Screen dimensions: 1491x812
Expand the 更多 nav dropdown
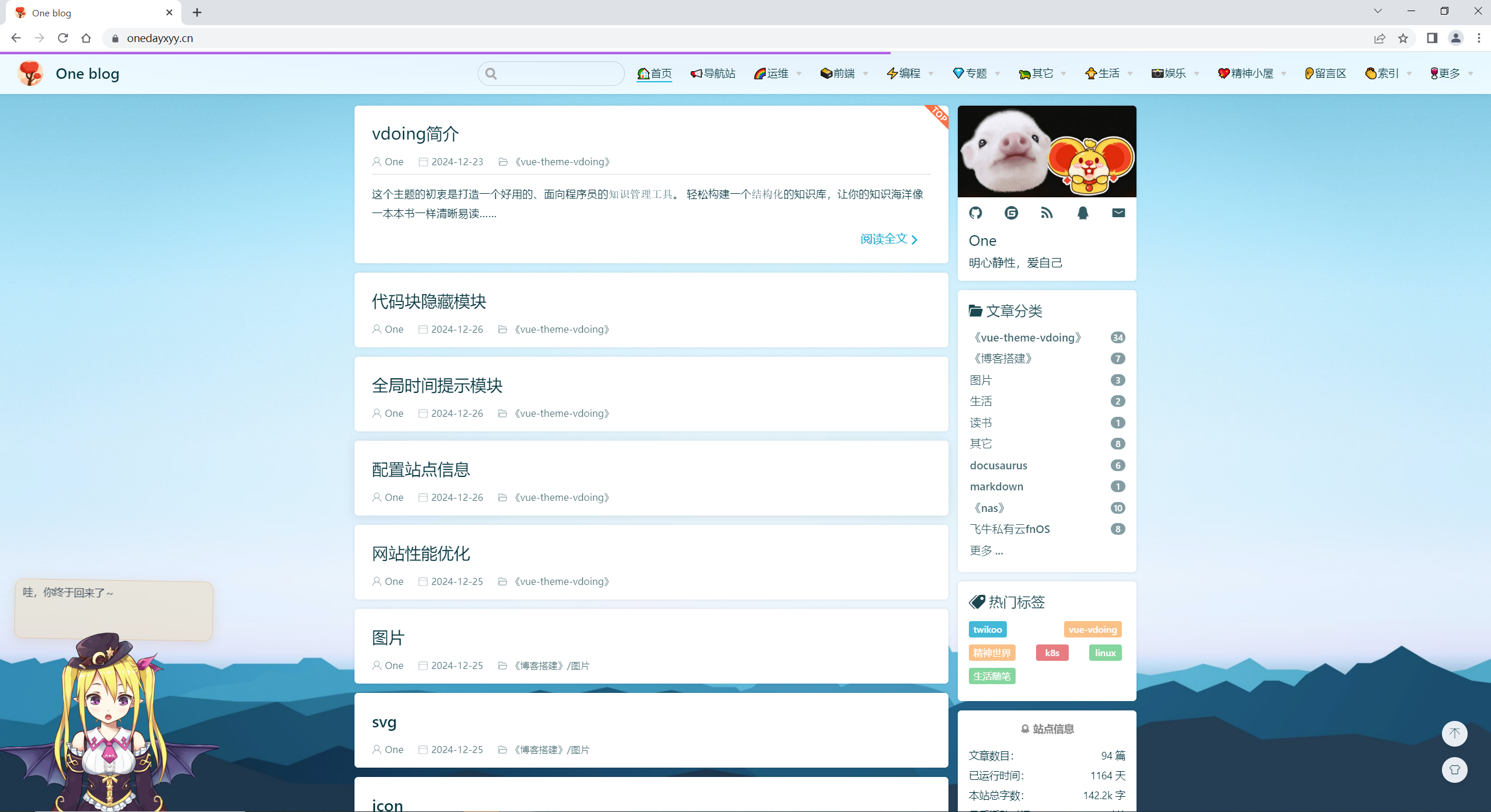(x=1451, y=74)
